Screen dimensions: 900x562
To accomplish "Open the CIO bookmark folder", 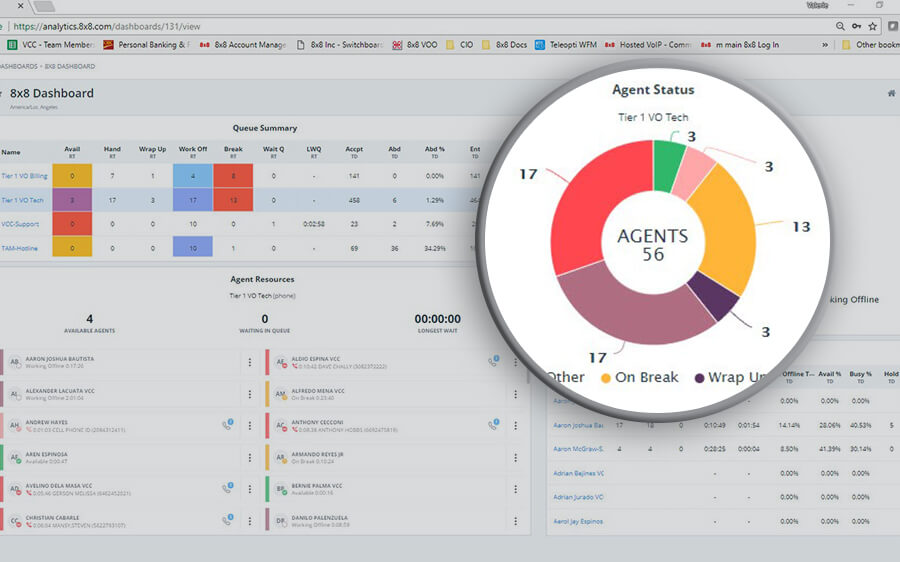I will pyautogui.click(x=460, y=45).
